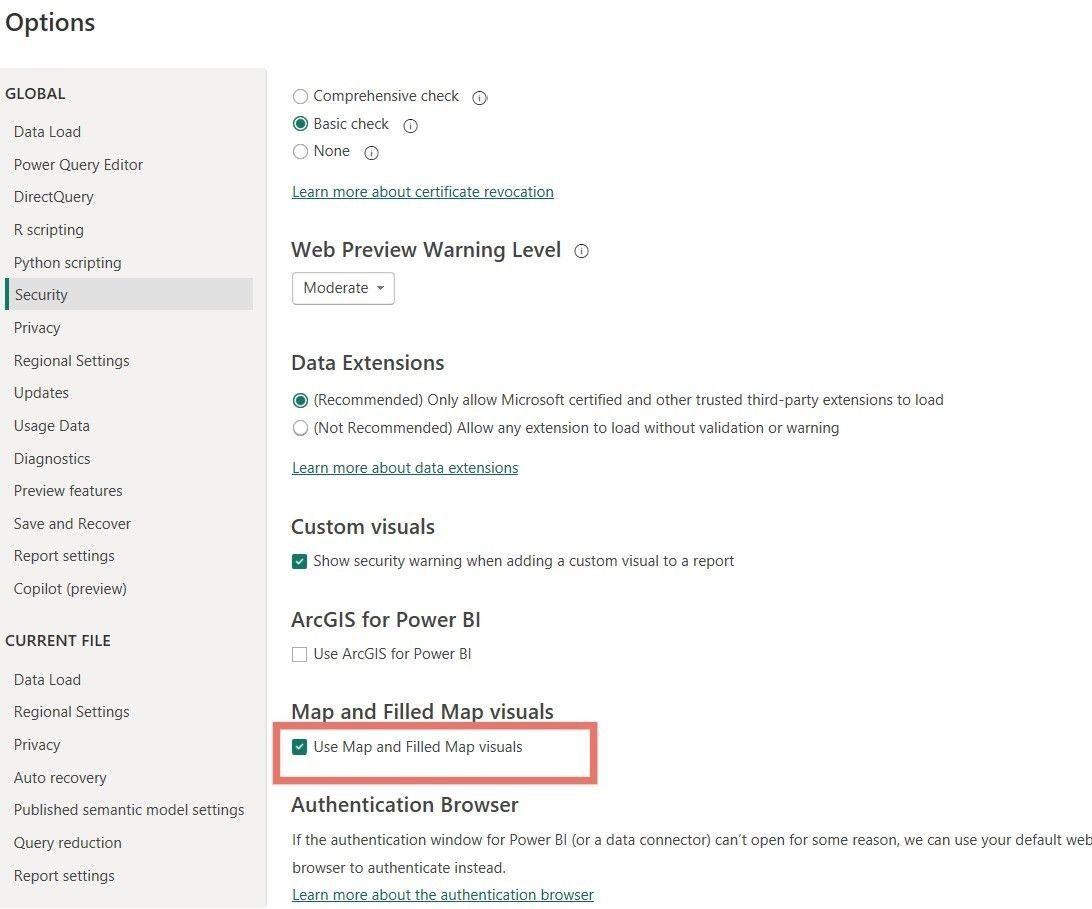Screen dimensions: 1092x909
Task: Open Save and Recover options
Action: (x=72, y=524)
